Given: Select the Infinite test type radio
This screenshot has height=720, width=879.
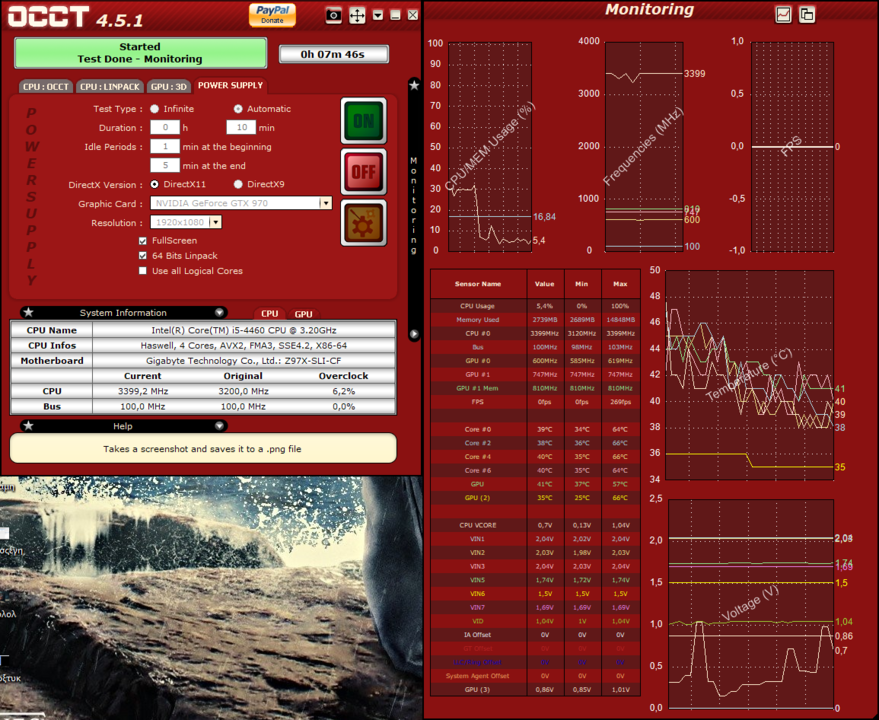Looking at the screenshot, I should [155, 109].
